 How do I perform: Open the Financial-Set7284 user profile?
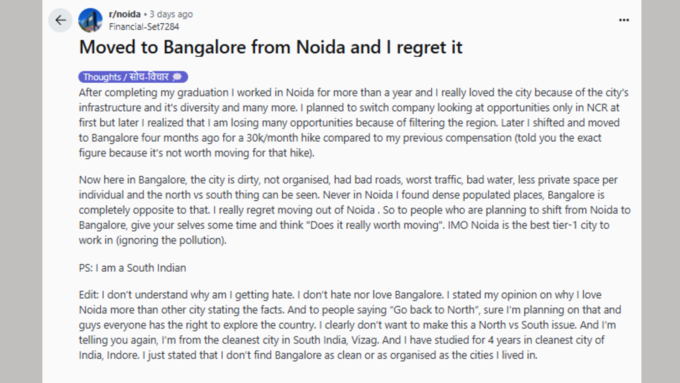click(x=144, y=27)
